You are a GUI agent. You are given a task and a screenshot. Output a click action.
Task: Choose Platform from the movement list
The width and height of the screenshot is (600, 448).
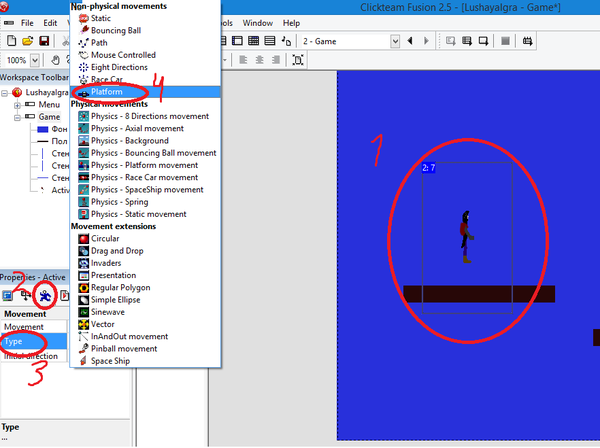[112, 92]
